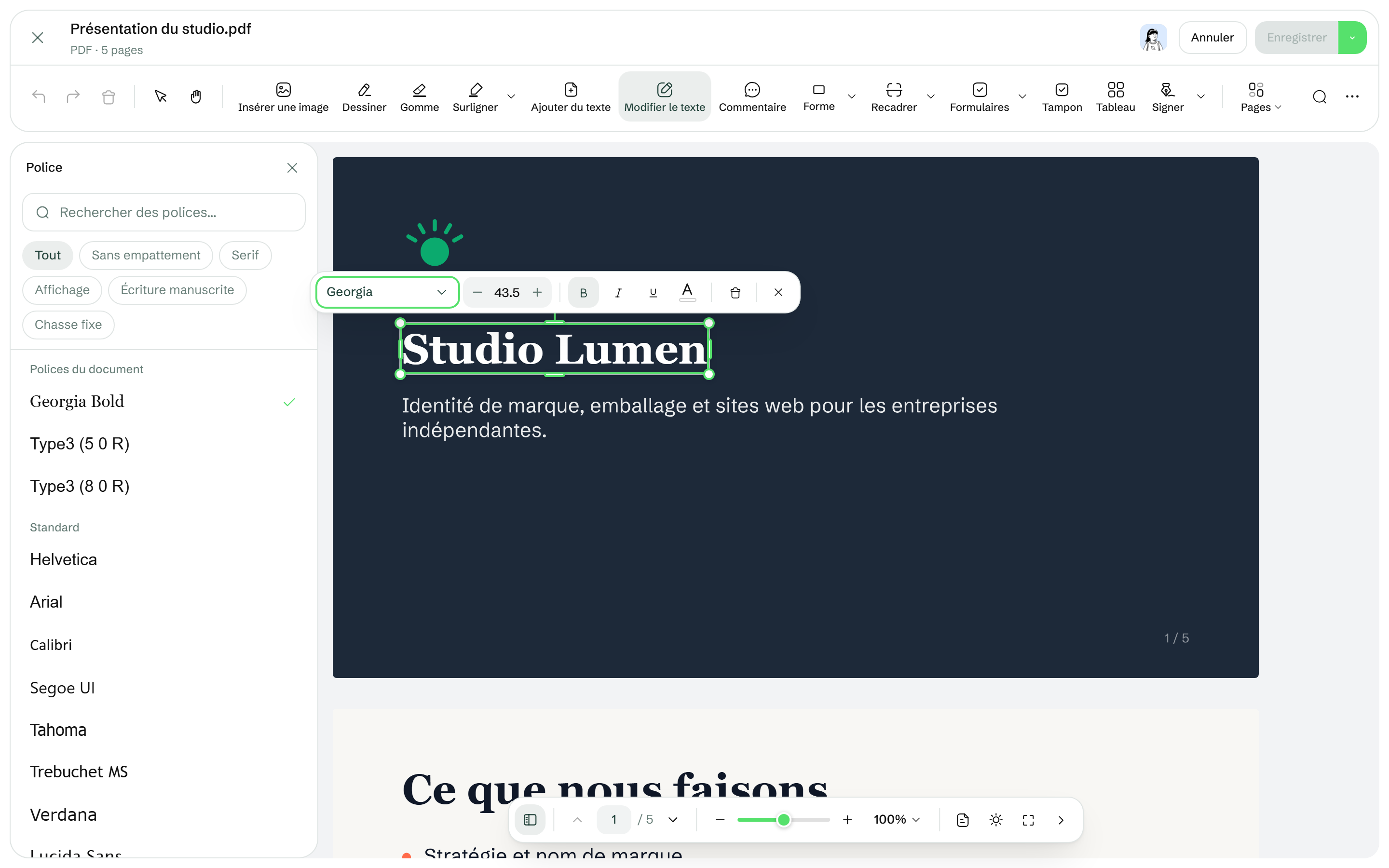The width and height of the screenshot is (1389, 868).
Task: Toggle the sidebar panel in bottom bar
Action: click(x=530, y=819)
